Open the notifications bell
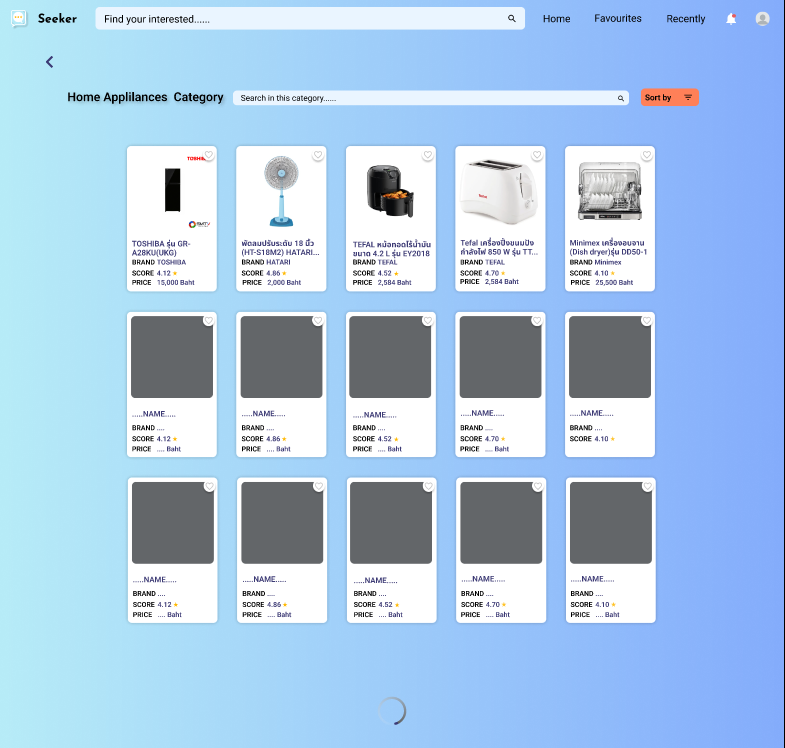 tap(731, 19)
